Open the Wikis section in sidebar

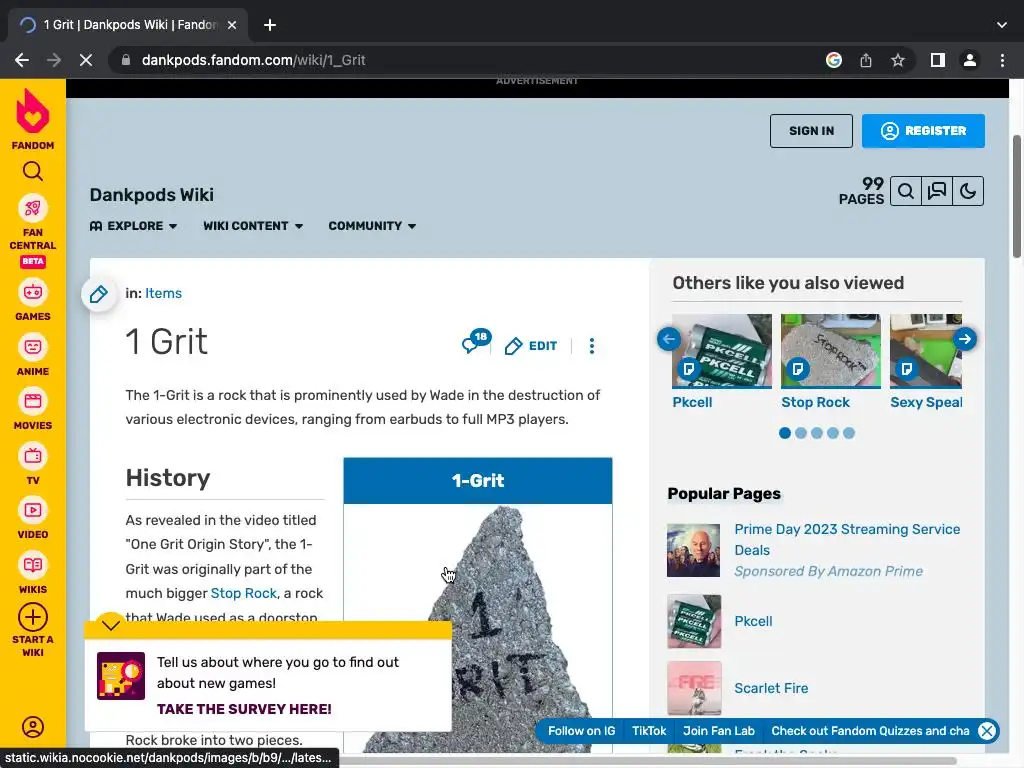(33, 573)
